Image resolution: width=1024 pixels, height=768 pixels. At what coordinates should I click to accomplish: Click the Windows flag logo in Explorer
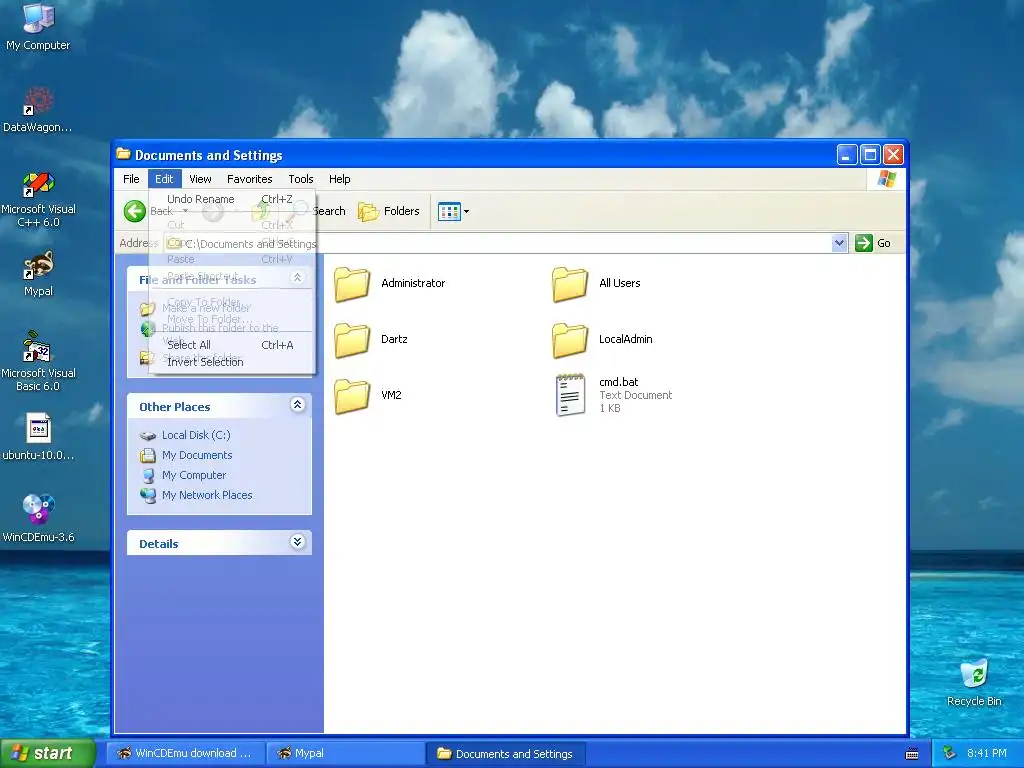click(x=887, y=179)
